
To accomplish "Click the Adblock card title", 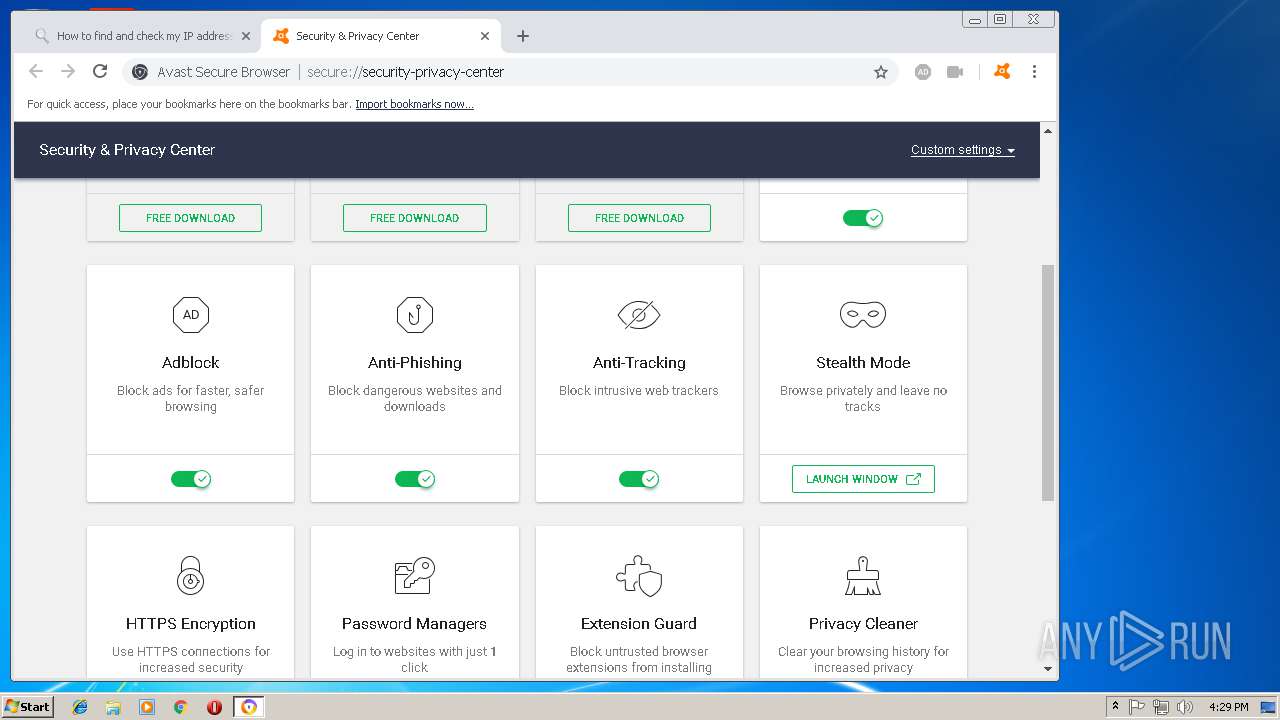I will pyautogui.click(x=191, y=363).
